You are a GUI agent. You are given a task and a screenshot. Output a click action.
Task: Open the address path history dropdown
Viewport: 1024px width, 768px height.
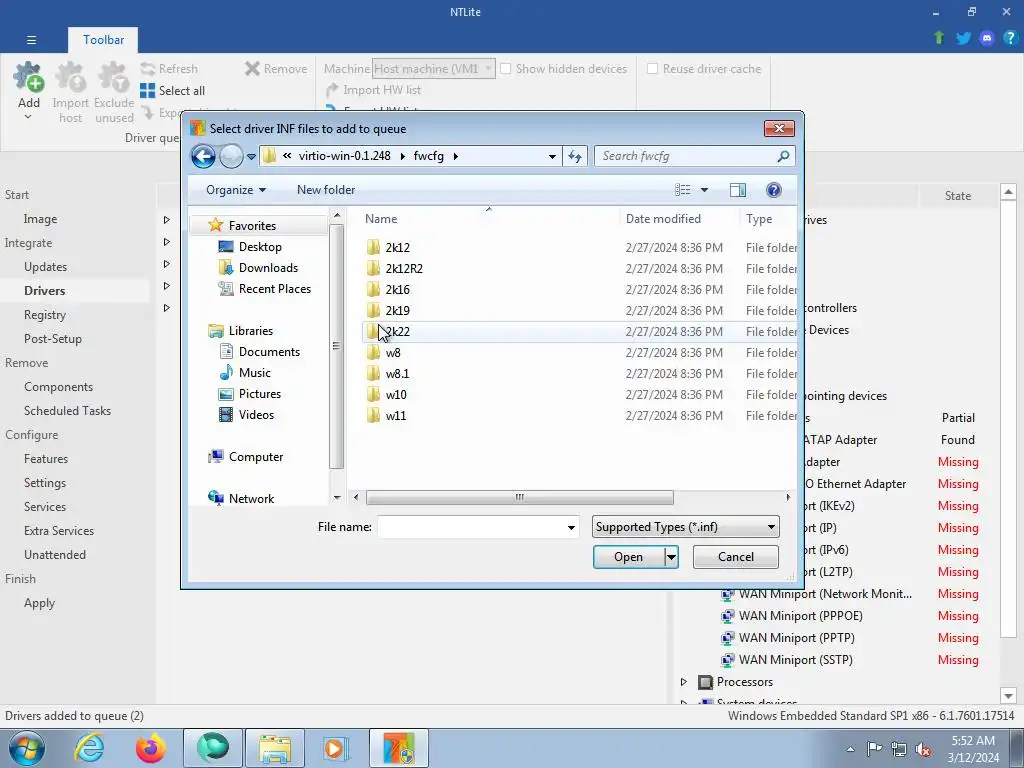pyautogui.click(x=552, y=156)
